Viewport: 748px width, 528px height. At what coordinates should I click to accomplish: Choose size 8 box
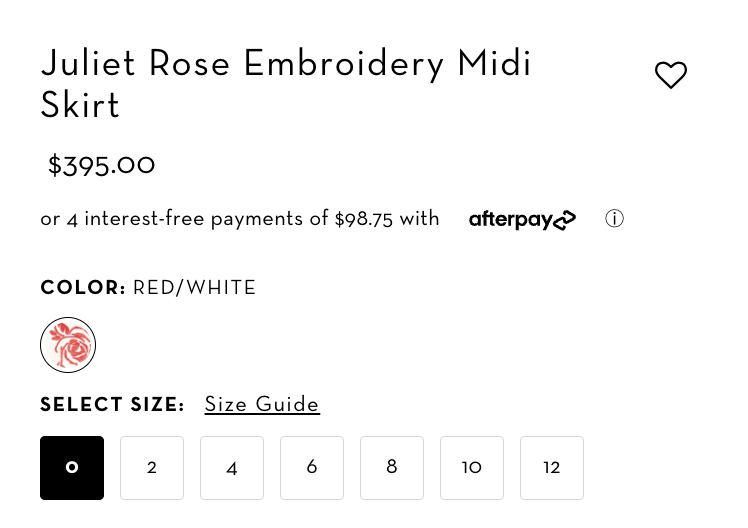pyautogui.click(x=392, y=468)
